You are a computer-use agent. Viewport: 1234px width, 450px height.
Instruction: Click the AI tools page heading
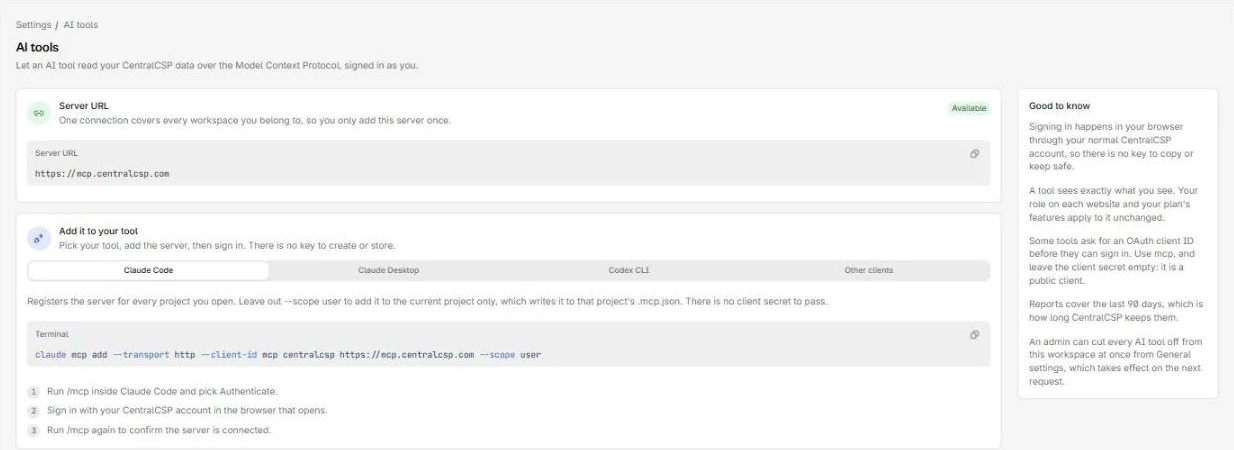point(37,47)
